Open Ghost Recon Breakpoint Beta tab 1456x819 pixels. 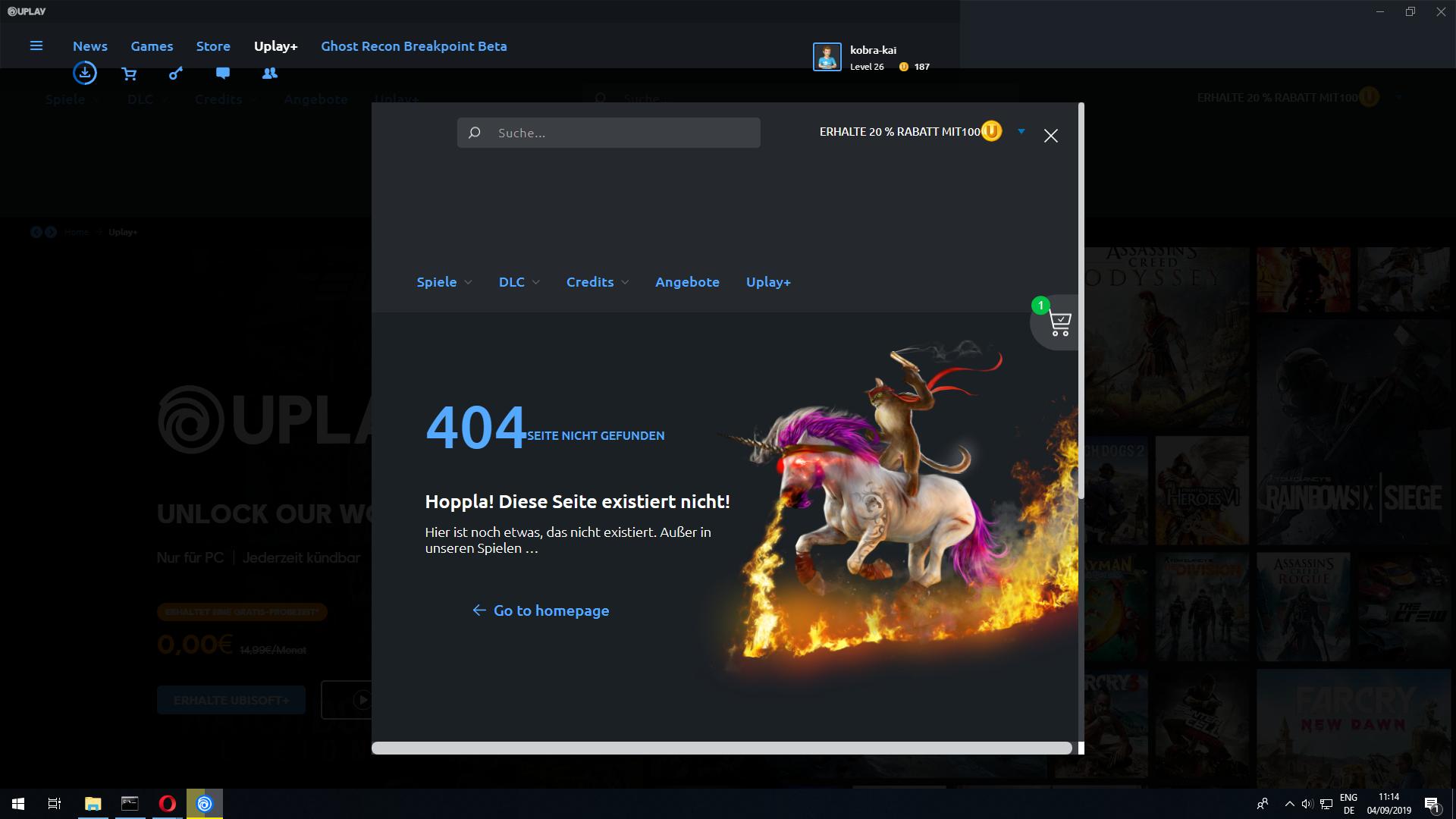[413, 46]
